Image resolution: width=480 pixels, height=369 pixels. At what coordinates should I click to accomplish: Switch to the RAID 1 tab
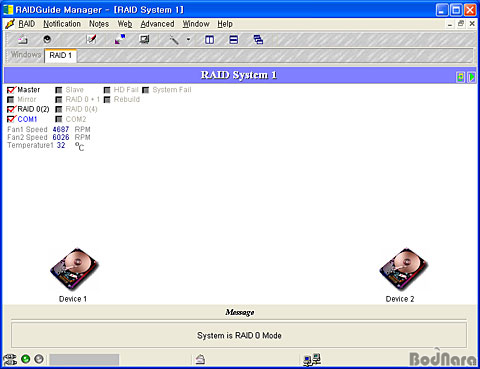(61, 55)
